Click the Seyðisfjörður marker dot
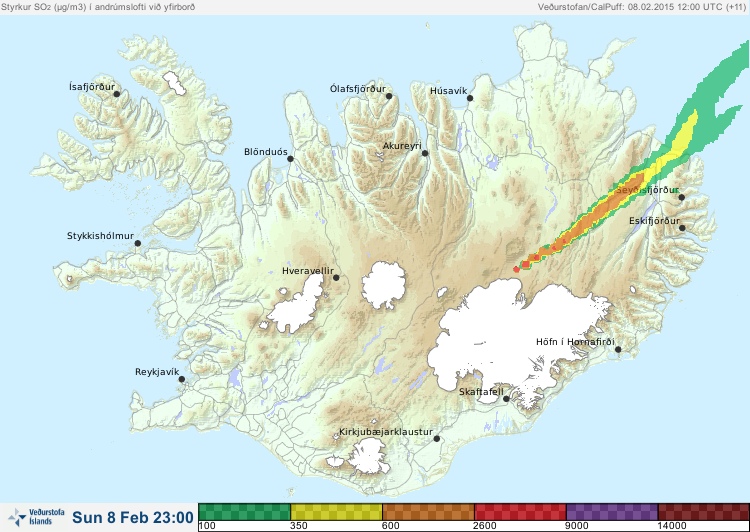 click(x=682, y=197)
